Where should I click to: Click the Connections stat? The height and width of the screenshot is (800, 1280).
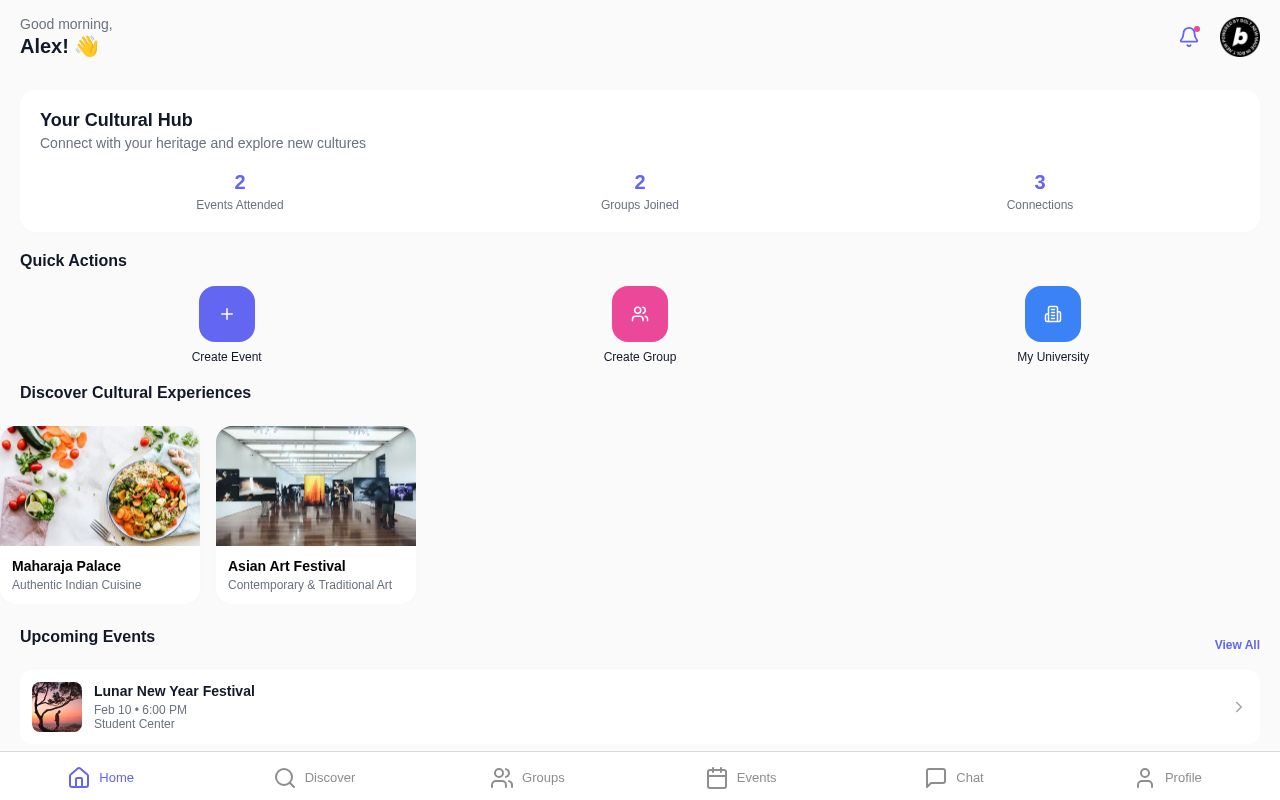pos(1040,192)
